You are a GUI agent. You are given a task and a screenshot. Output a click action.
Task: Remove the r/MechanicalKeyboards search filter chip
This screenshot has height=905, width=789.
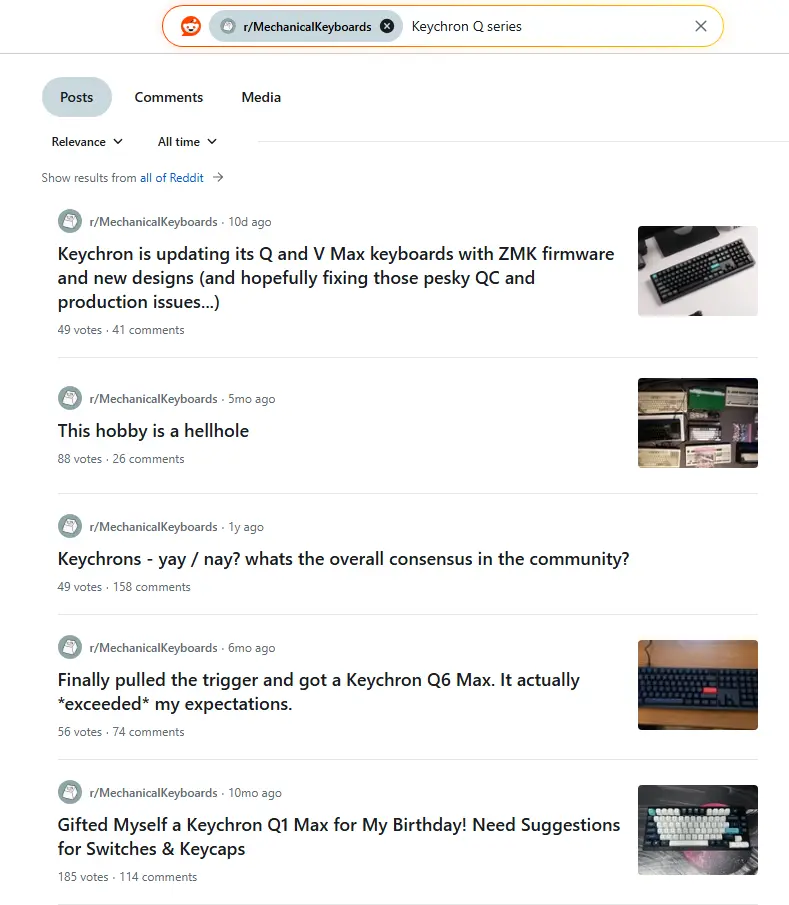(x=387, y=26)
